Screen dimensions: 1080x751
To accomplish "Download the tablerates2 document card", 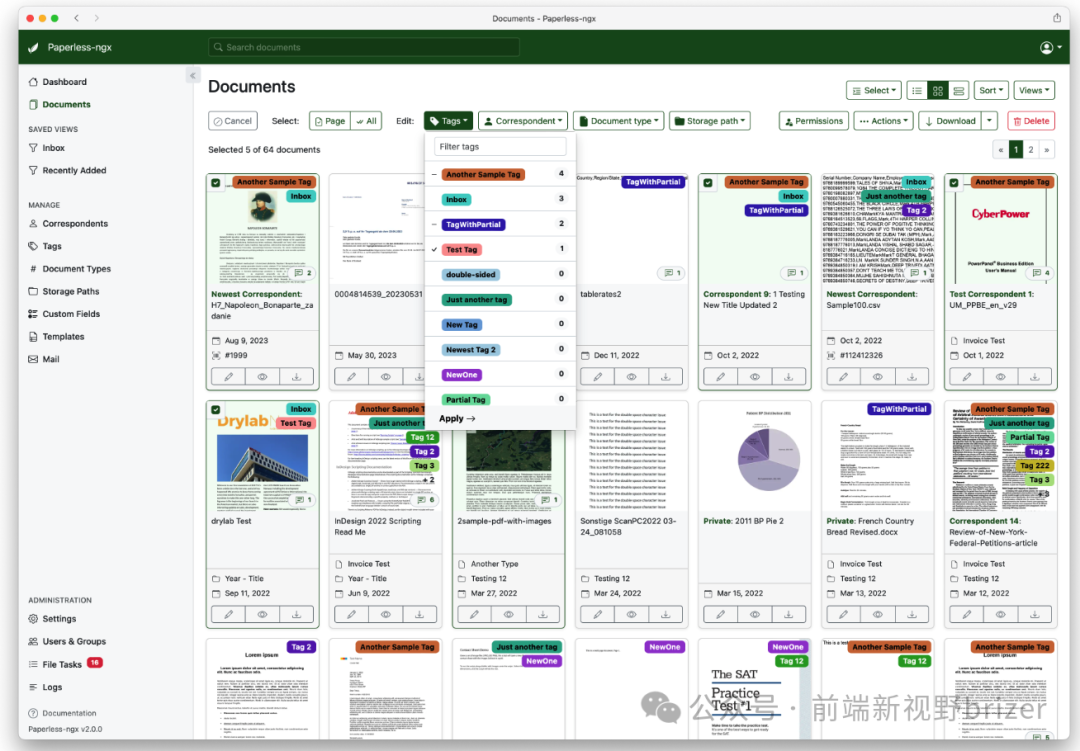I will tap(665, 377).
